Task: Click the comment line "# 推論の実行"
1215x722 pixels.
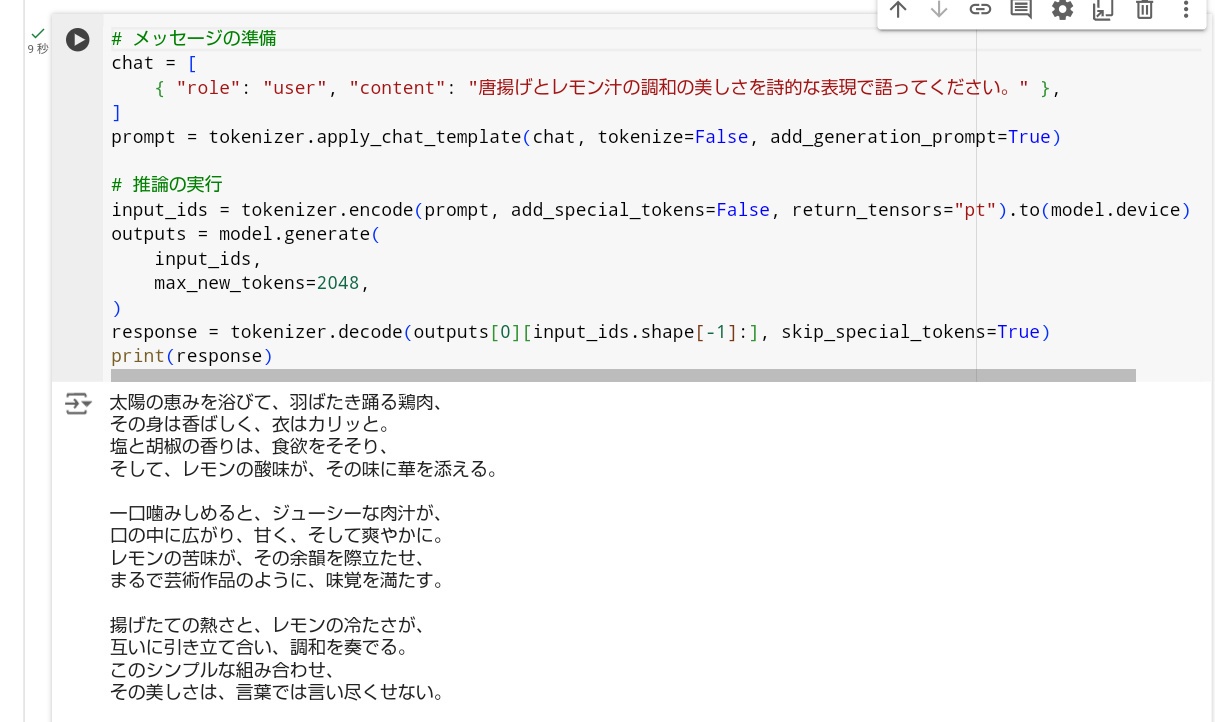Action: 167,185
